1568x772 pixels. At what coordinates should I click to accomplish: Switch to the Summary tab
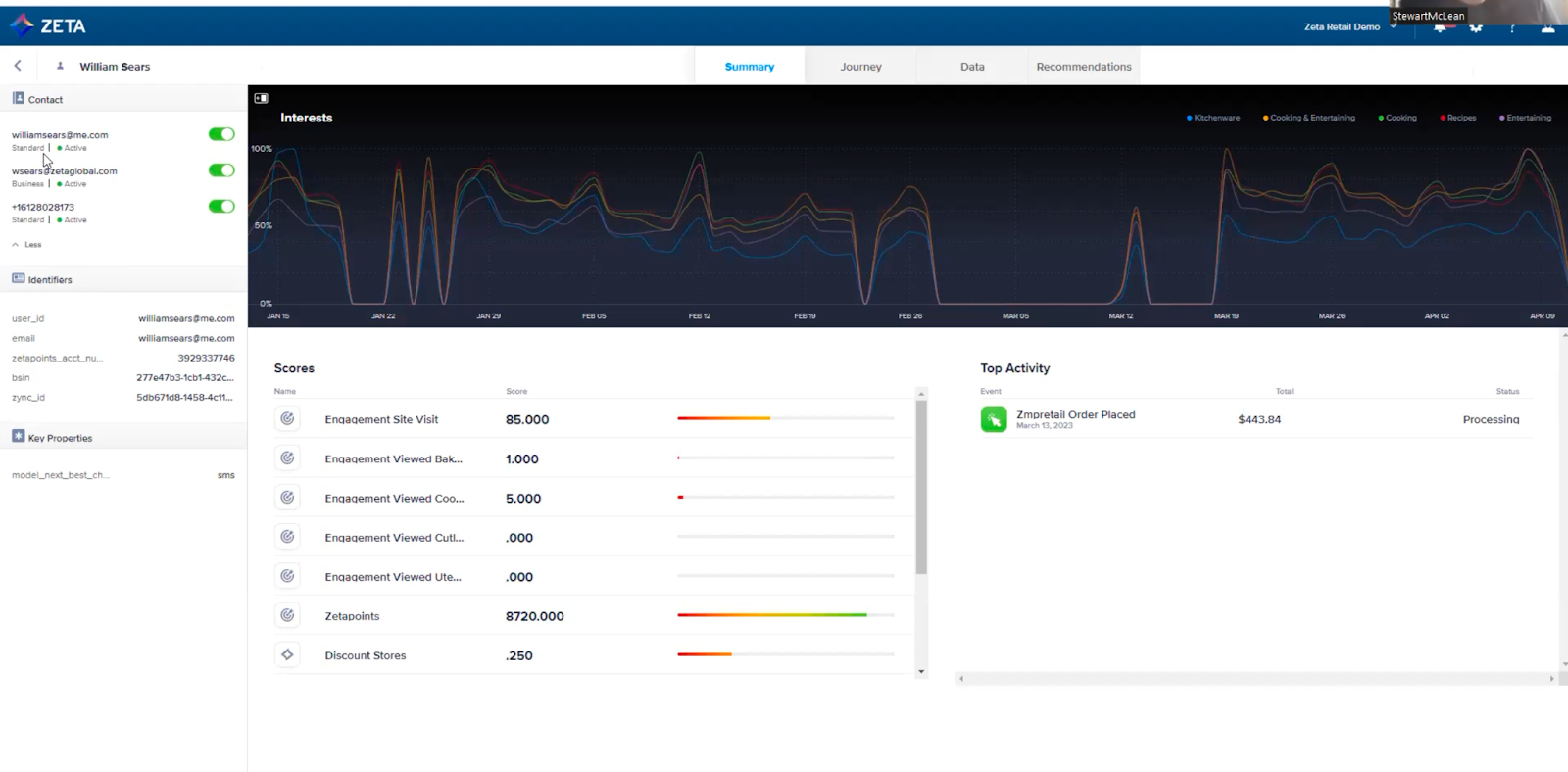750,67
